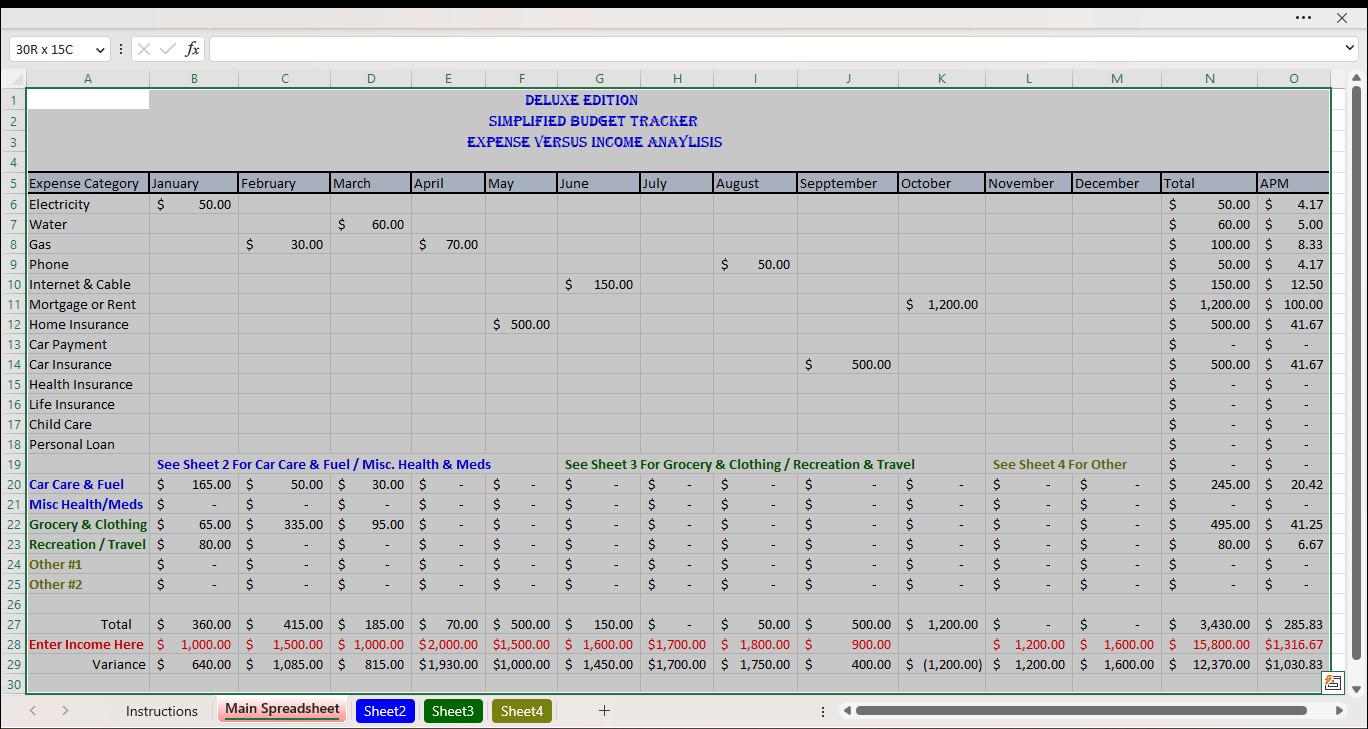Open the green Sheet3 tab
1368x729 pixels.
(452, 711)
